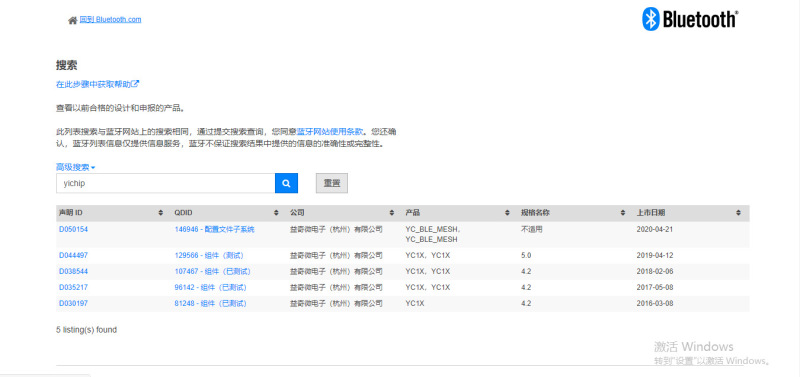Open declaration D038544

[73, 271]
